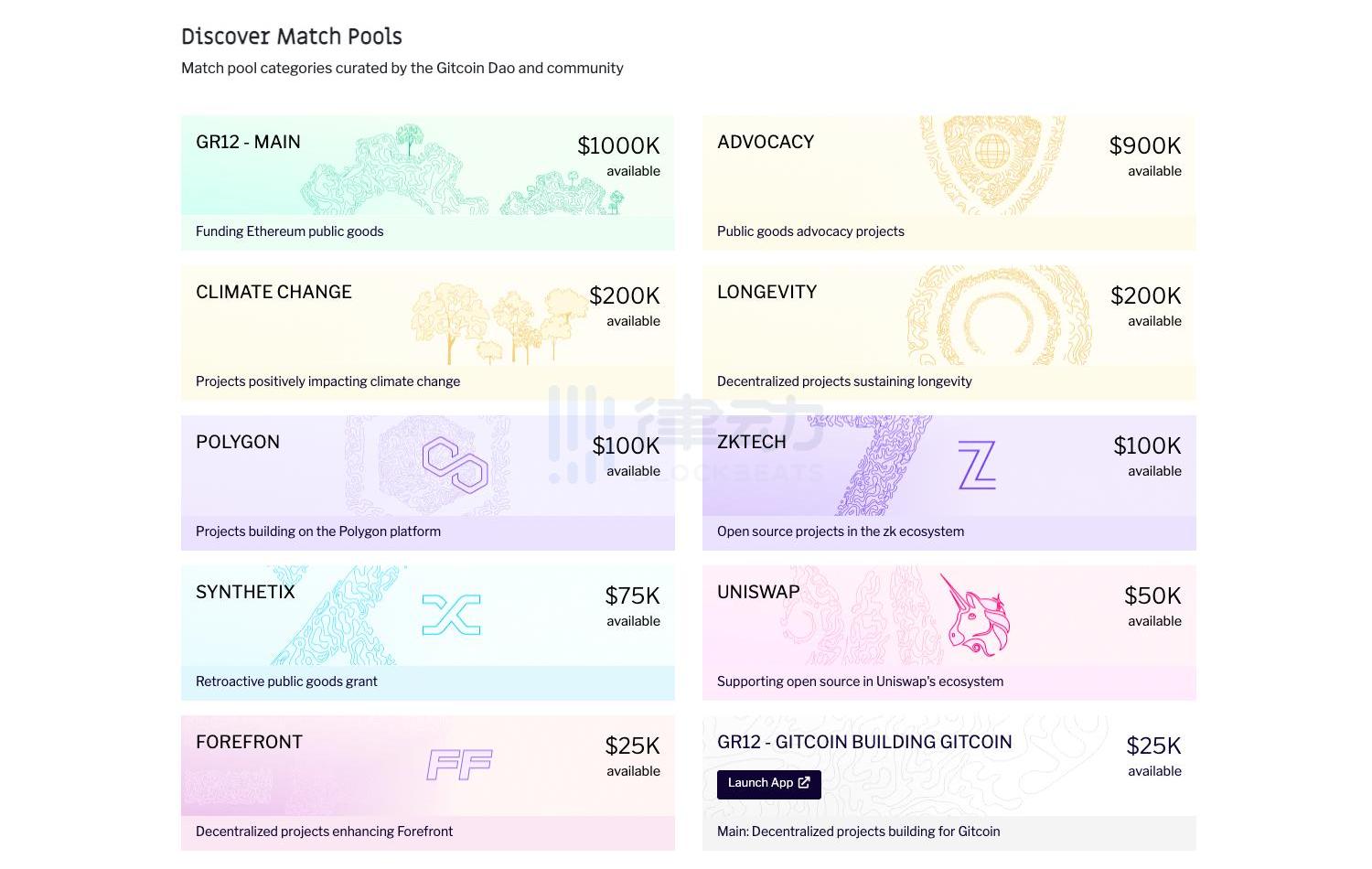This screenshot has height=869, width=1372.
Task: Click the Polygon chain-link logo icon
Action: pyautogui.click(x=455, y=465)
